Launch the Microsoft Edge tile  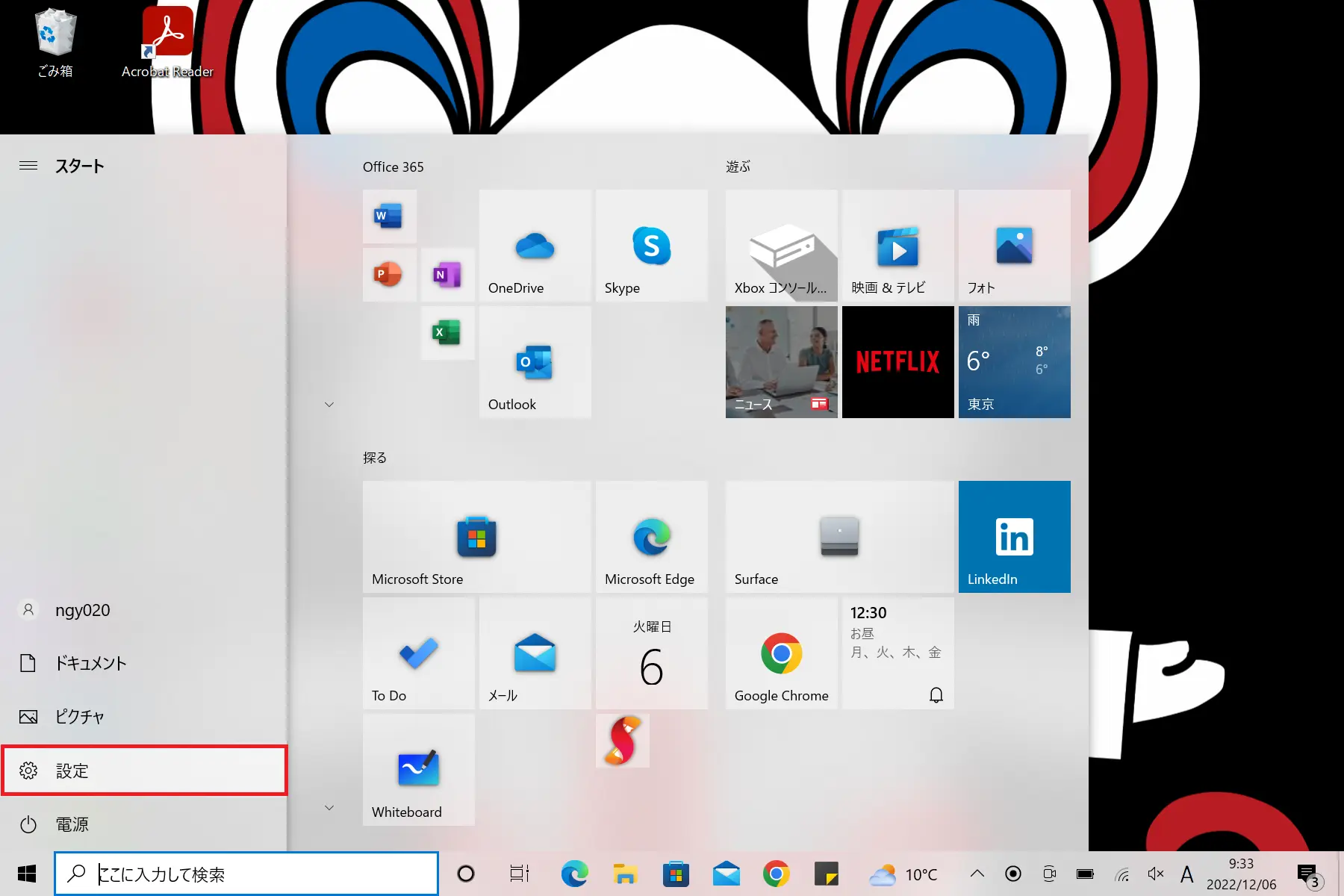[x=652, y=537]
